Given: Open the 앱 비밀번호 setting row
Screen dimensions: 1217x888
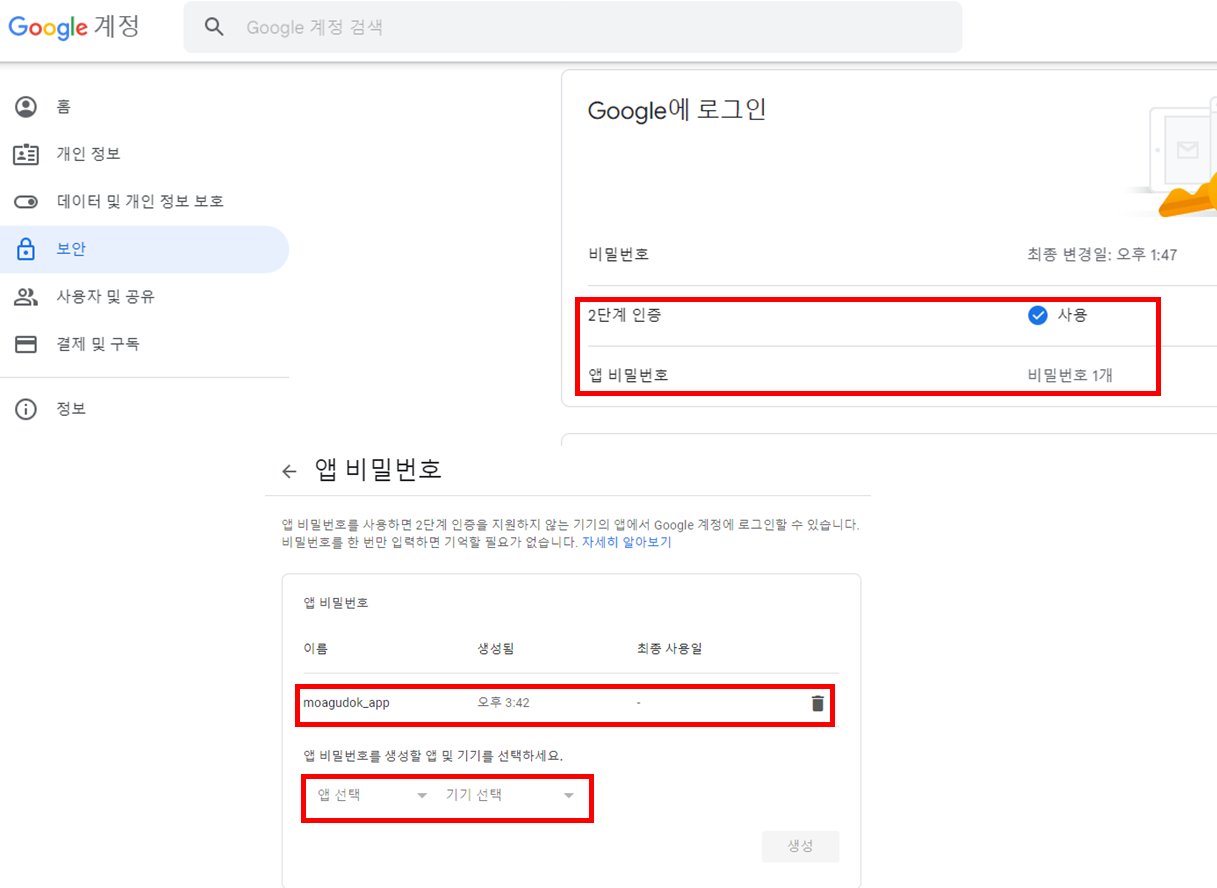Looking at the screenshot, I should click(x=890, y=376).
